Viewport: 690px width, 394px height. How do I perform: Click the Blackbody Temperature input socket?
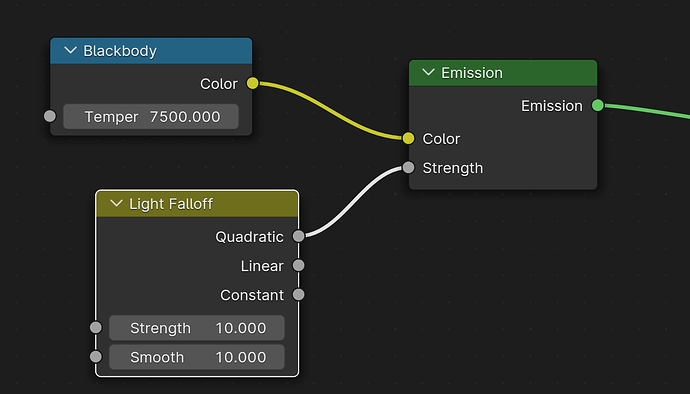point(50,116)
